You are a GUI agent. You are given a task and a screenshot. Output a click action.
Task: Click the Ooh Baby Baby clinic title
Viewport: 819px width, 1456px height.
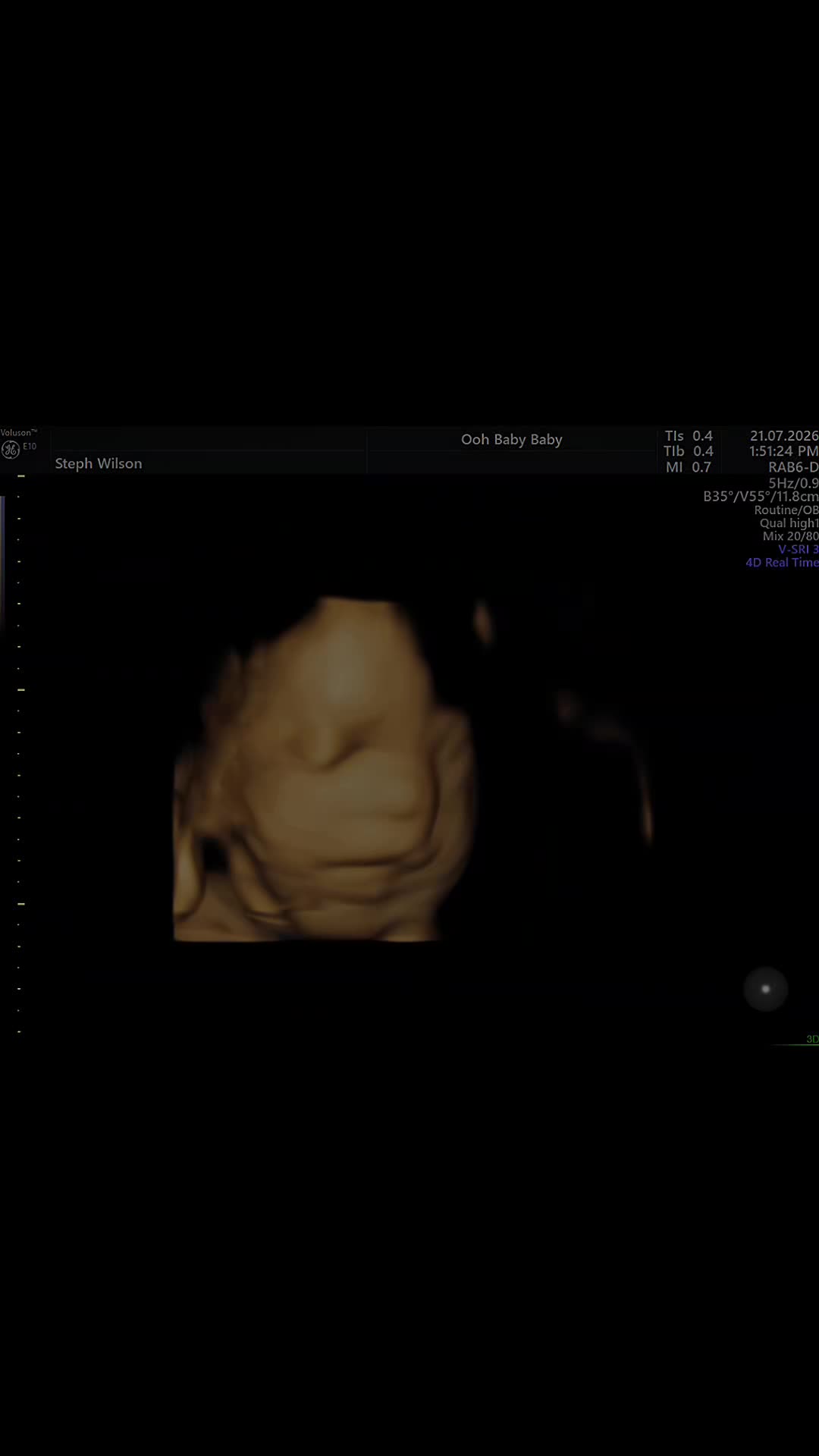click(512, 440)
